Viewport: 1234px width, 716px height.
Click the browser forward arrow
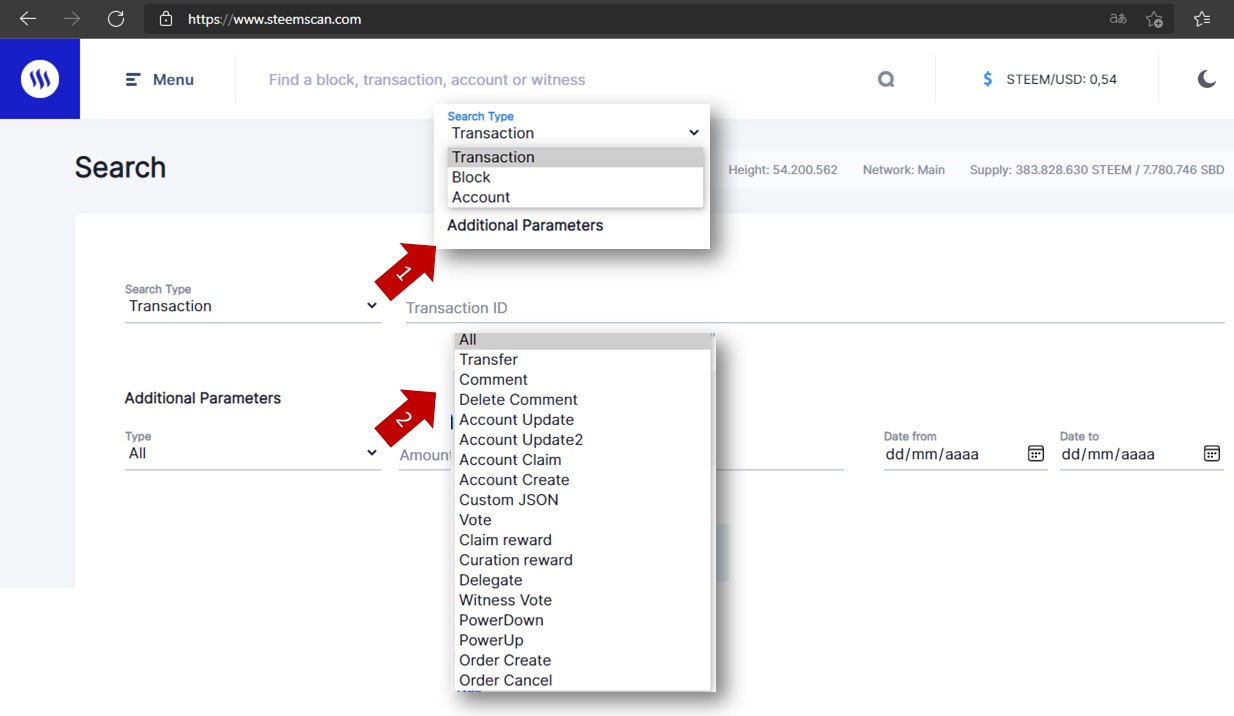[x=72, y=18]
